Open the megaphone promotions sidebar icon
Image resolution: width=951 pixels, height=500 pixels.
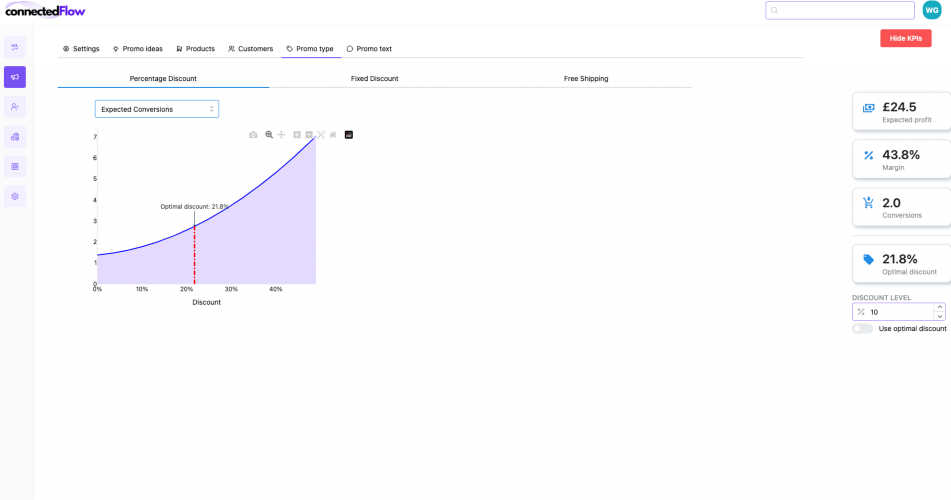click(15, 77)
